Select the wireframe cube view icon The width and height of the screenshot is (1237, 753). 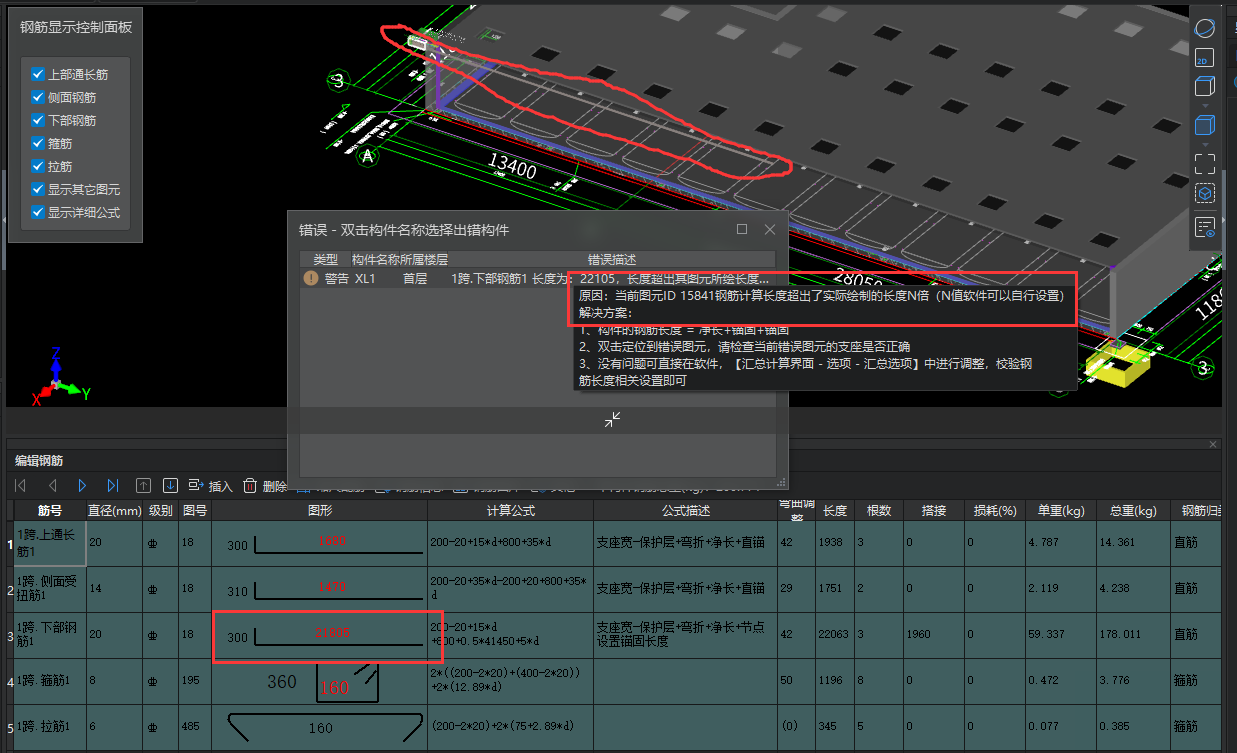1205,87
